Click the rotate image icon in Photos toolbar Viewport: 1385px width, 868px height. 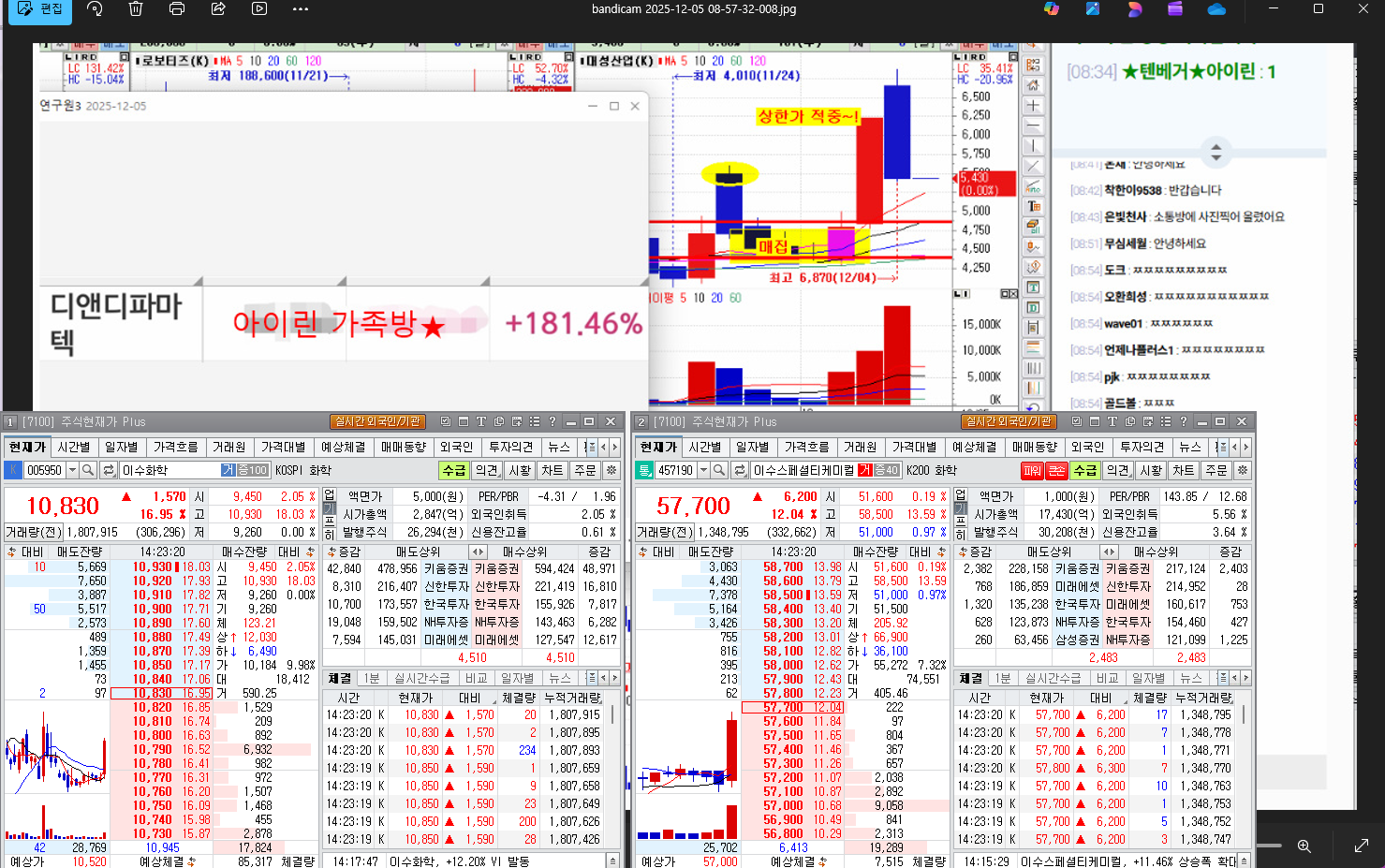click(x=95, y=9)
